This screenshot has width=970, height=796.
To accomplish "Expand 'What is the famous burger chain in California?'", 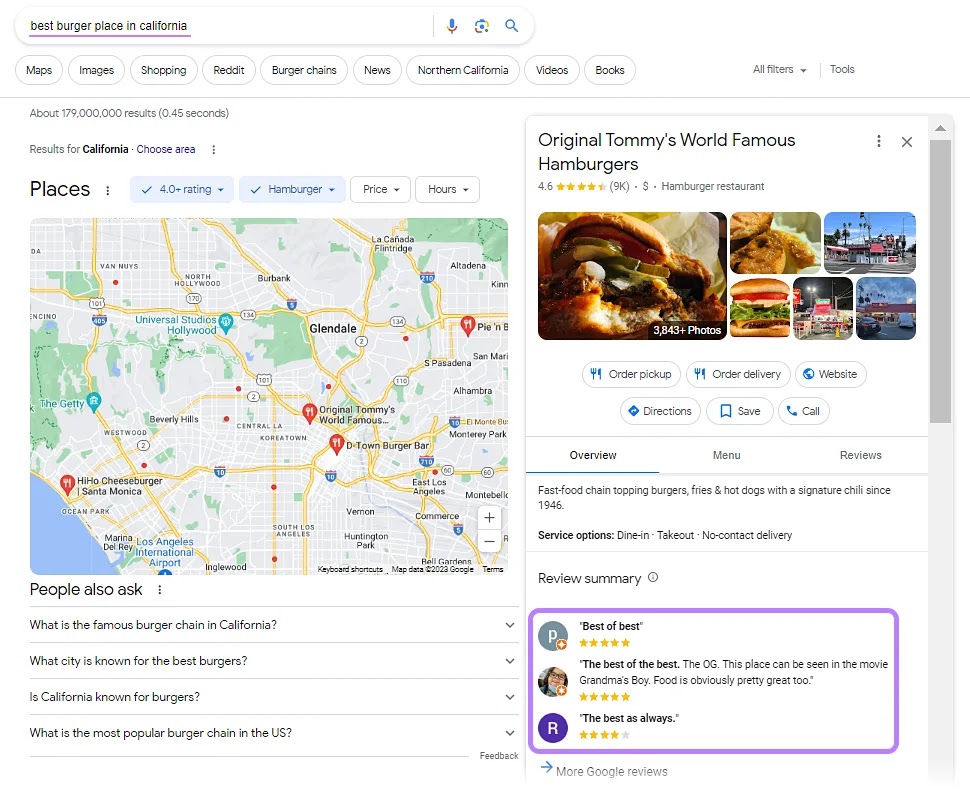I will [x=273, y=625].
